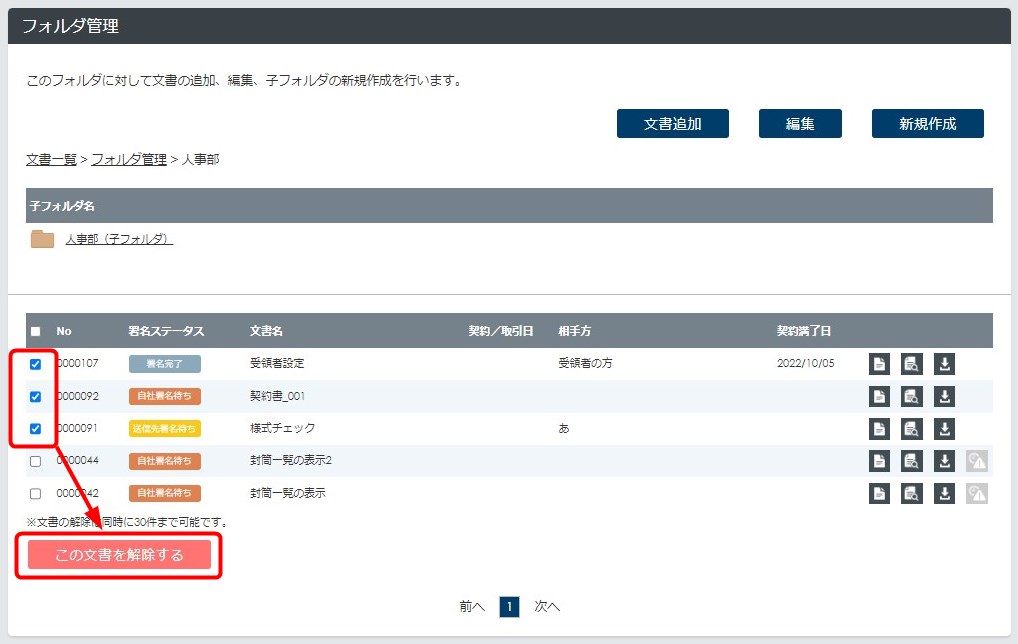Go to 文書一覧 in the breadcrumb

click(x=51, y=159)
